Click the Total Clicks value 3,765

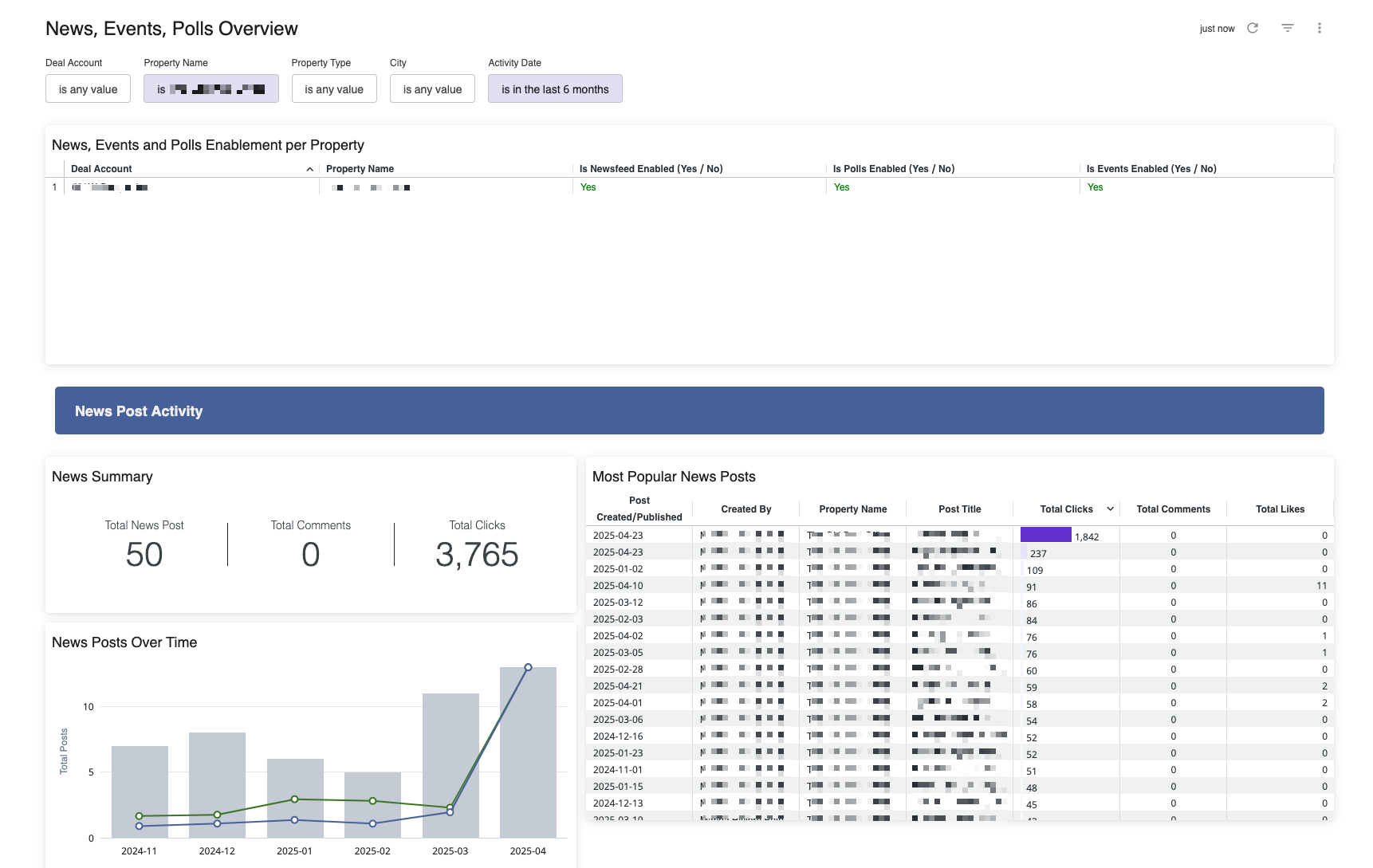click(x=477, y=555)
